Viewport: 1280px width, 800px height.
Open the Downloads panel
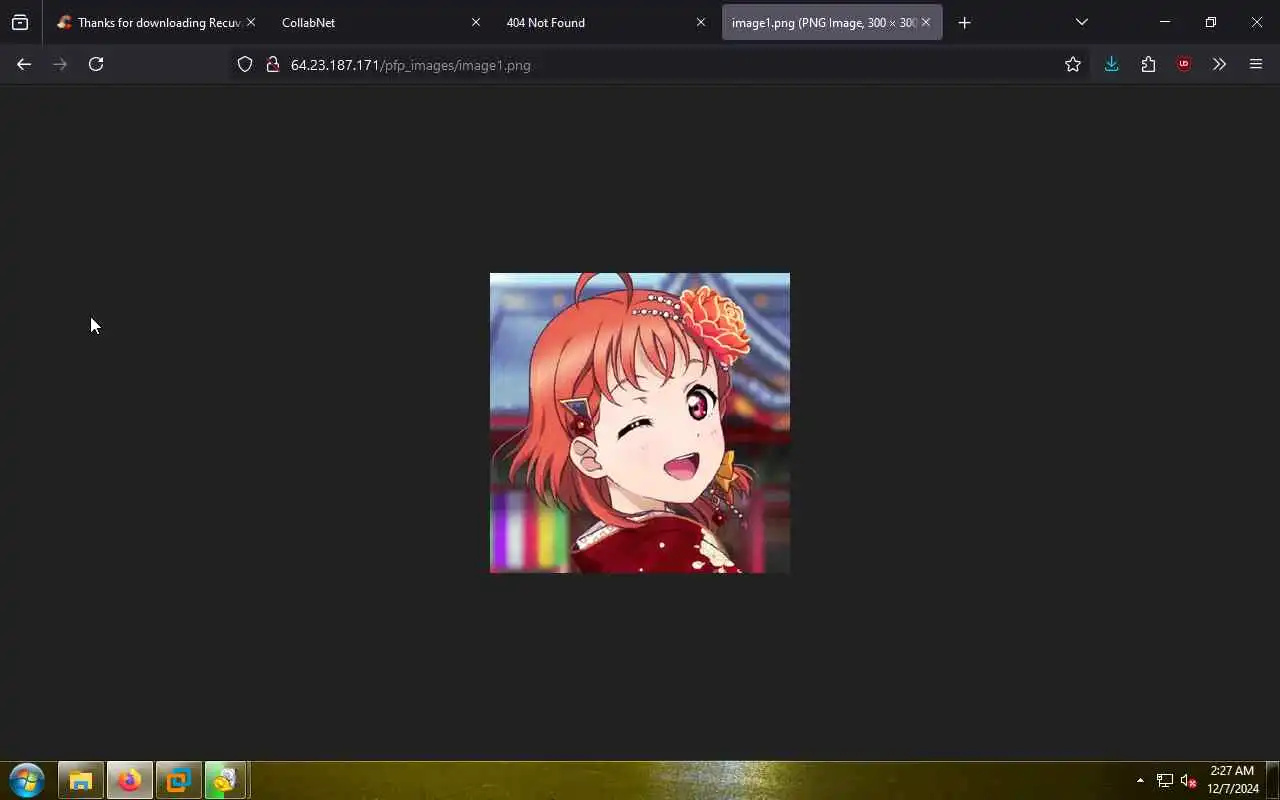point(1111,64)
